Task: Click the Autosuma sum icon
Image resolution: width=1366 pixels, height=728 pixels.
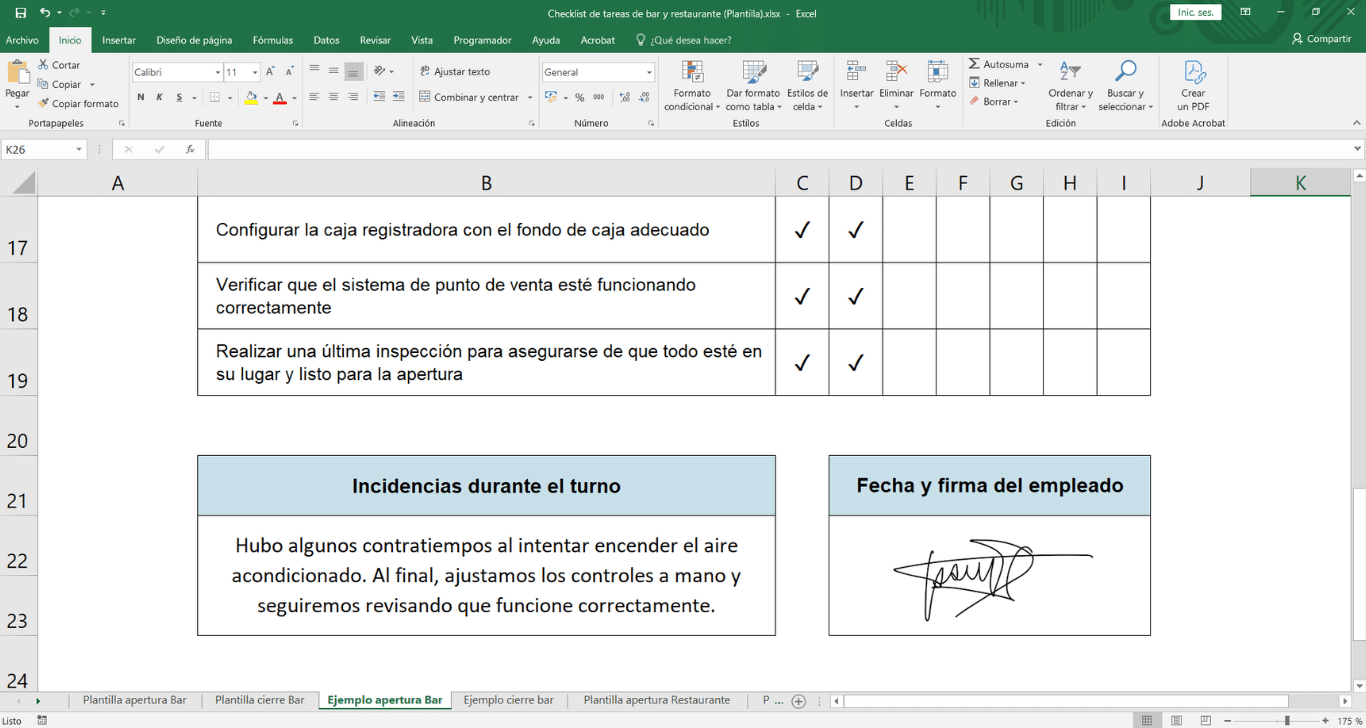Action: tap(975, 64)
